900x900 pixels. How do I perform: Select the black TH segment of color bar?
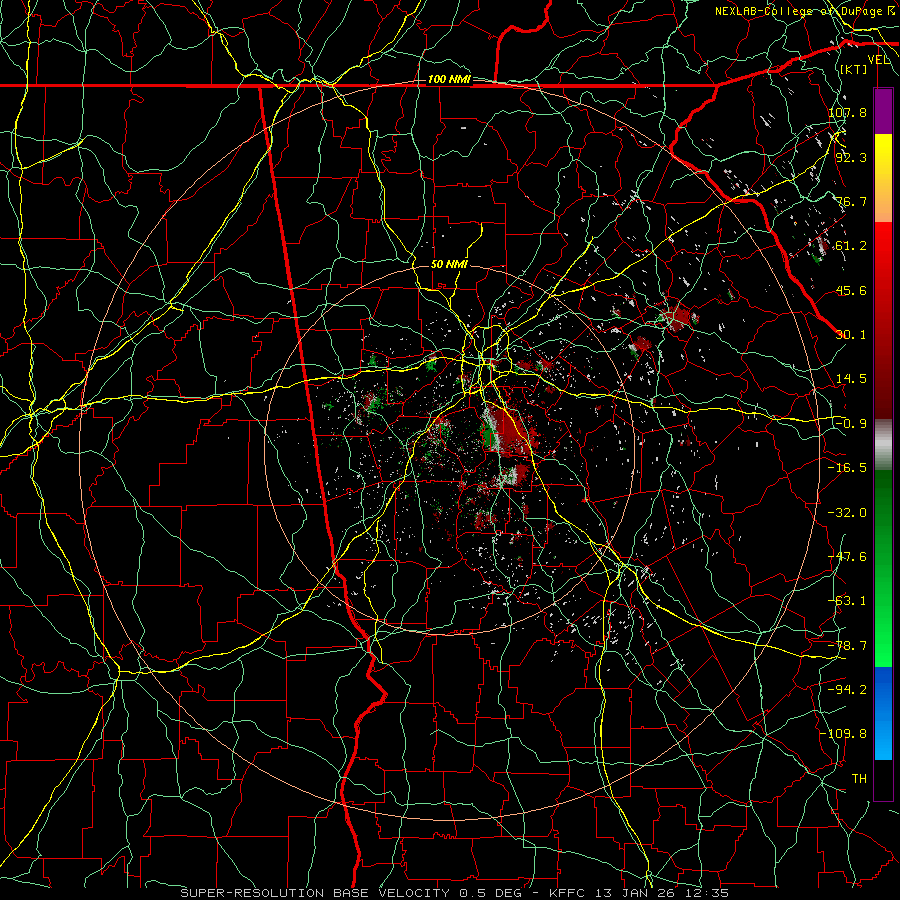click(x=883, y=779)
